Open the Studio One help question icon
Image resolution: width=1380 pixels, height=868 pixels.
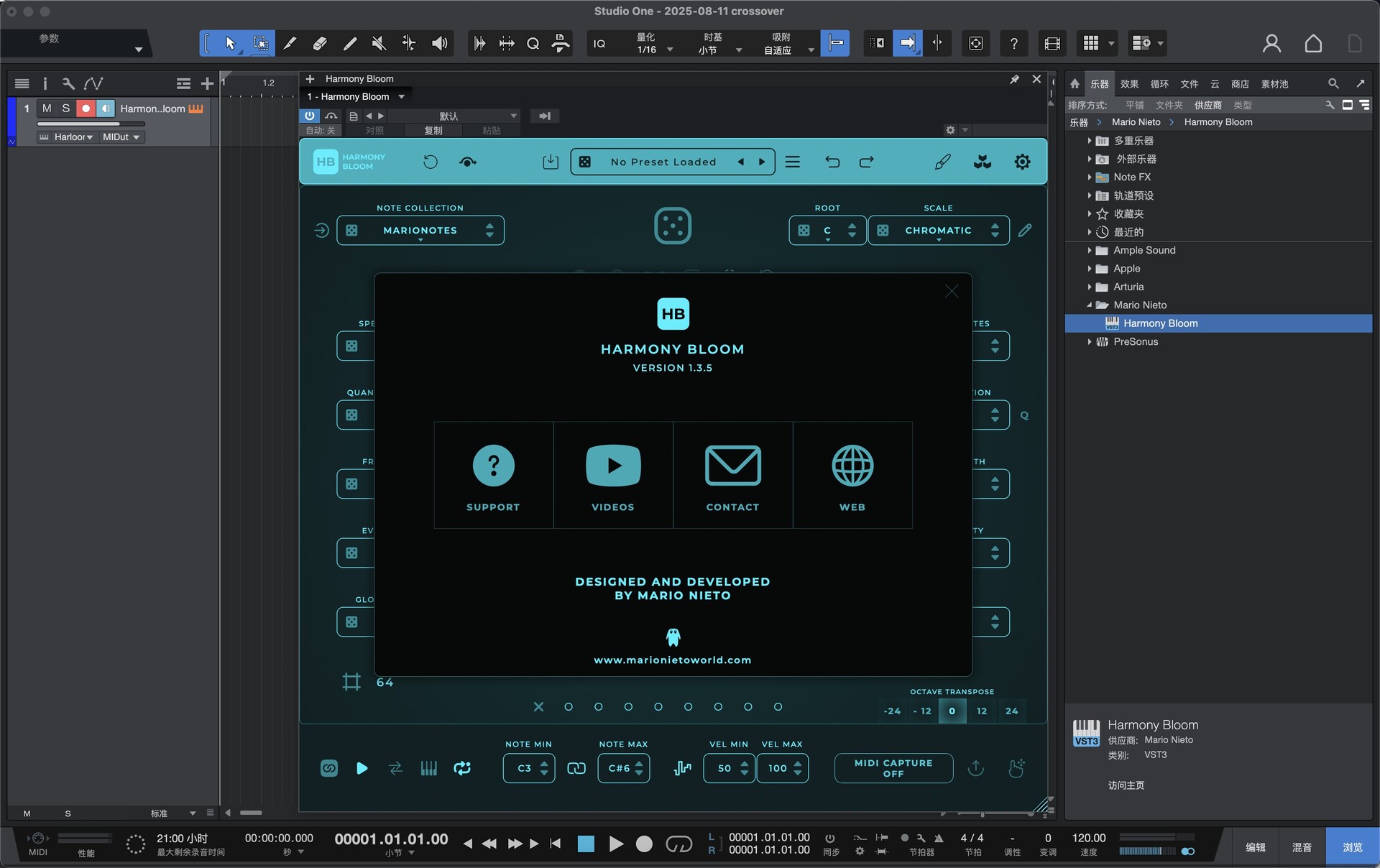tap(1013, 44)
